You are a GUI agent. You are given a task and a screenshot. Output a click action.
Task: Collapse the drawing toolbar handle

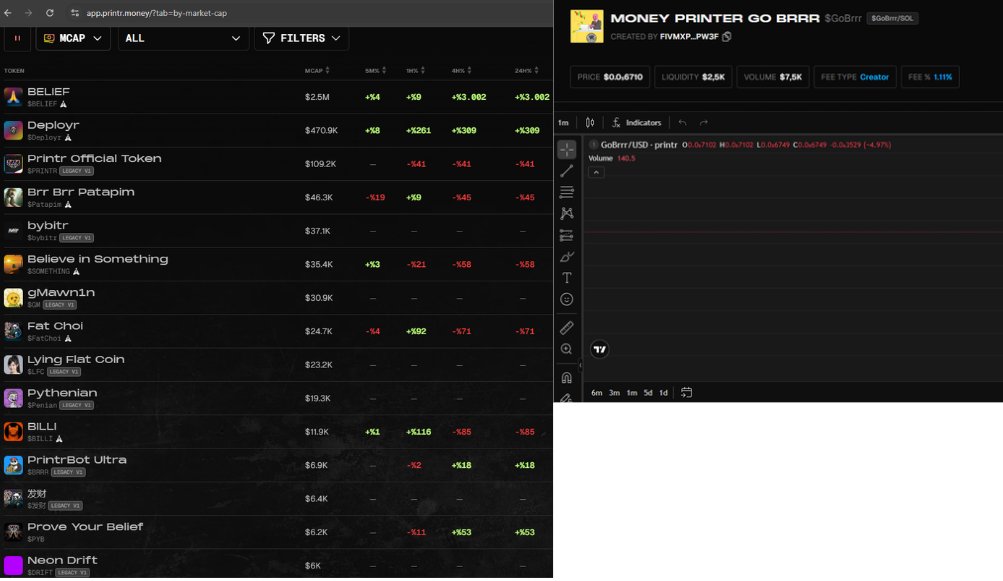580,365
